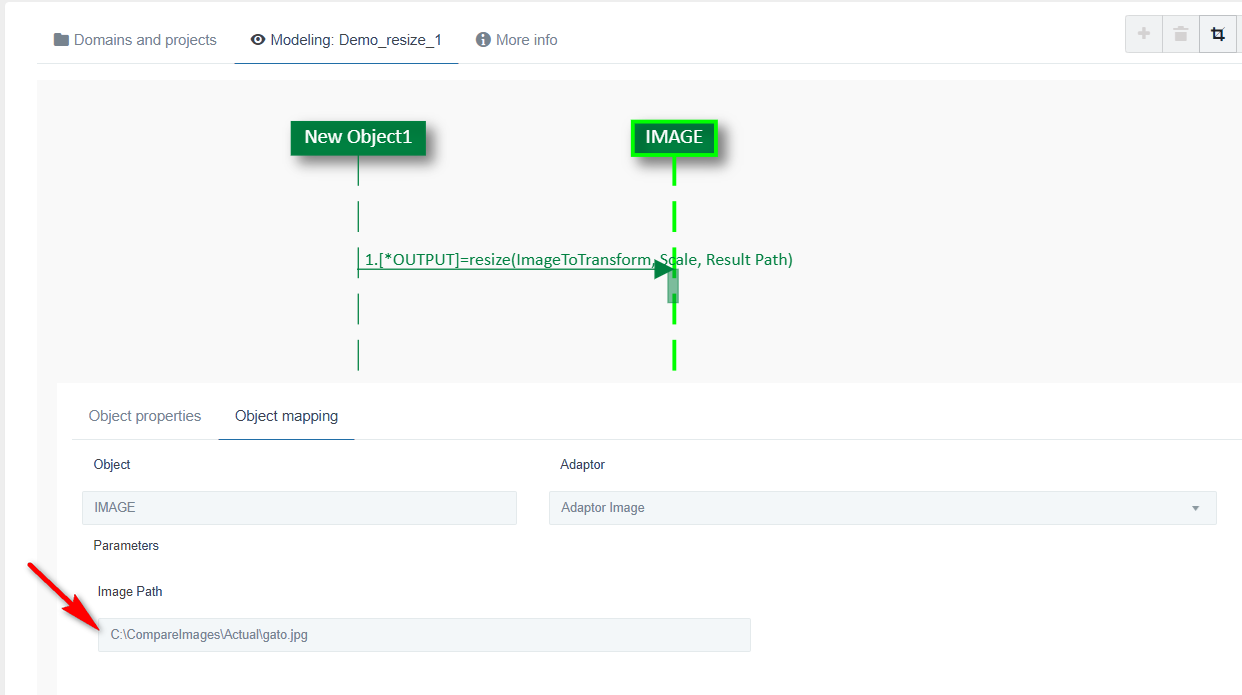This screenshot has height=695, width=1242.
Task: Select the crop tool icon
Action: [1217, 34]
